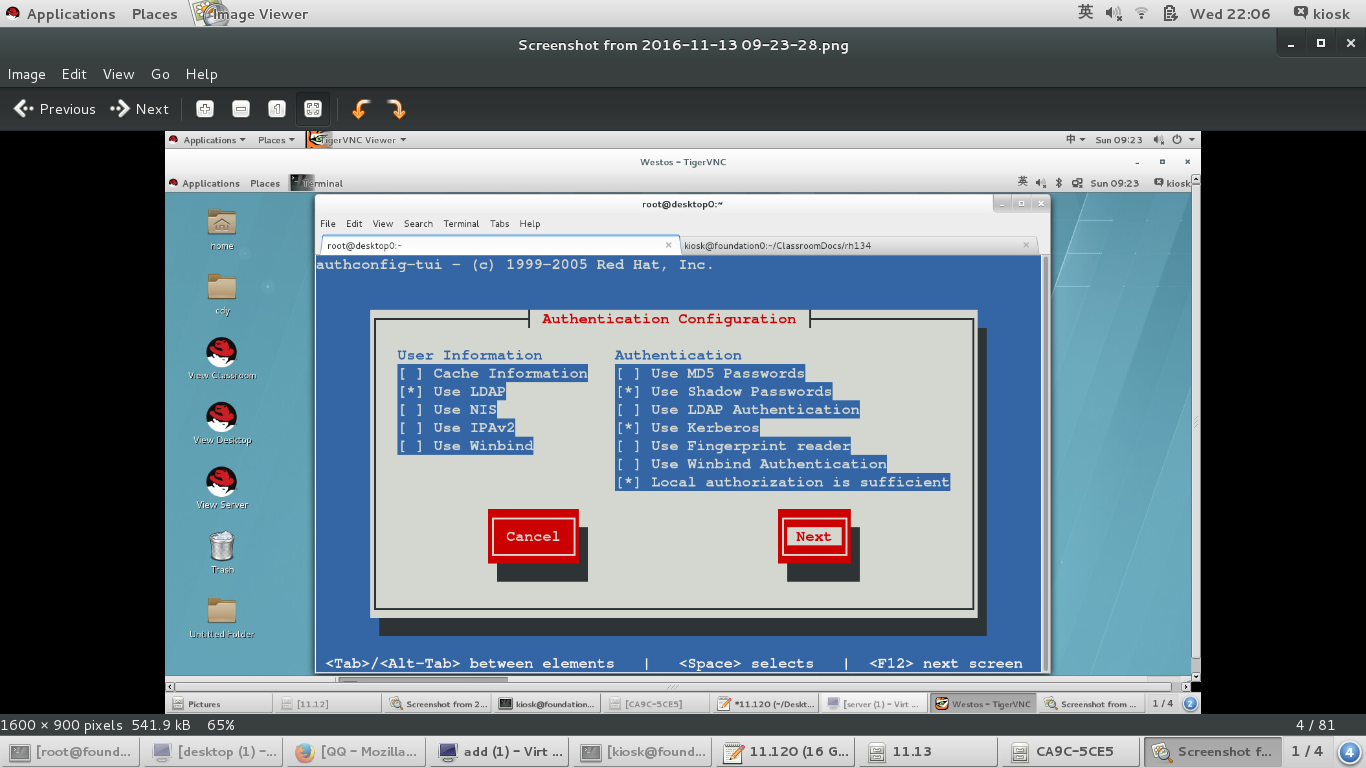Click the Pictures item in inner taskbar

220,704
